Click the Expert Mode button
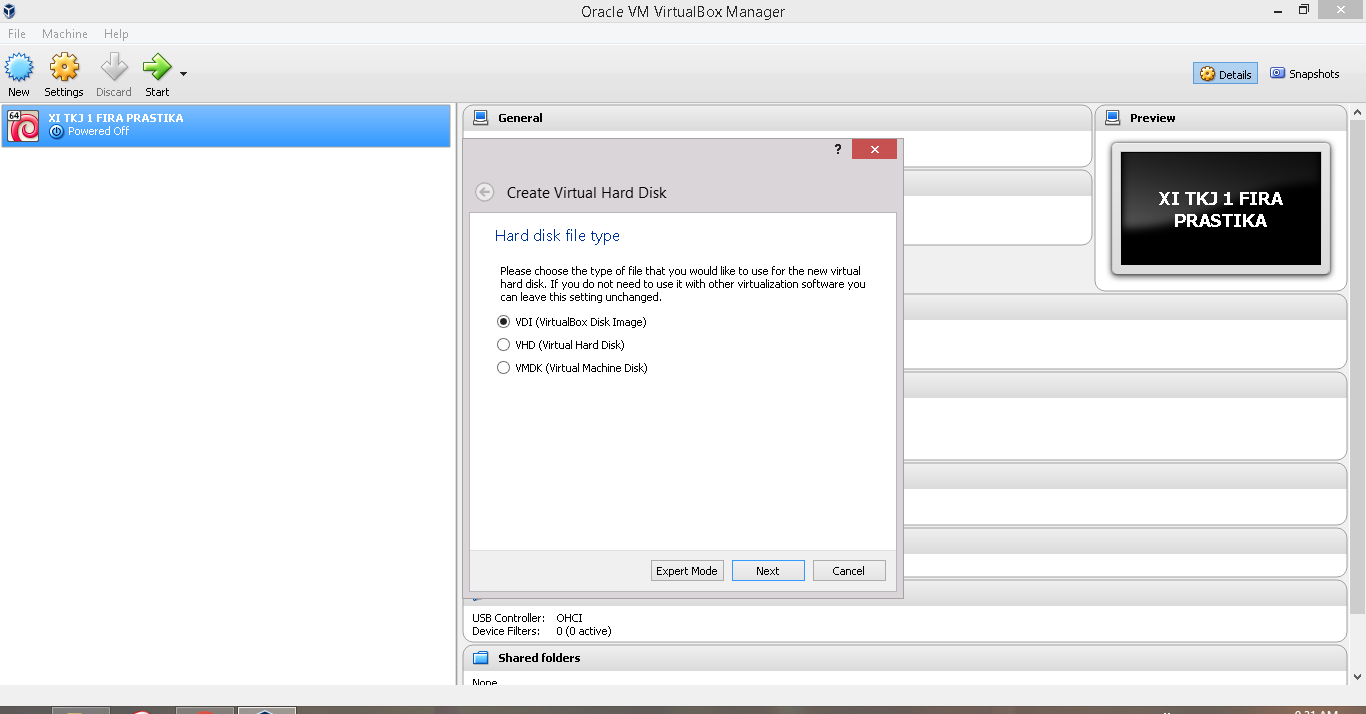1366x714 pixels. click(x=687, y=571)
